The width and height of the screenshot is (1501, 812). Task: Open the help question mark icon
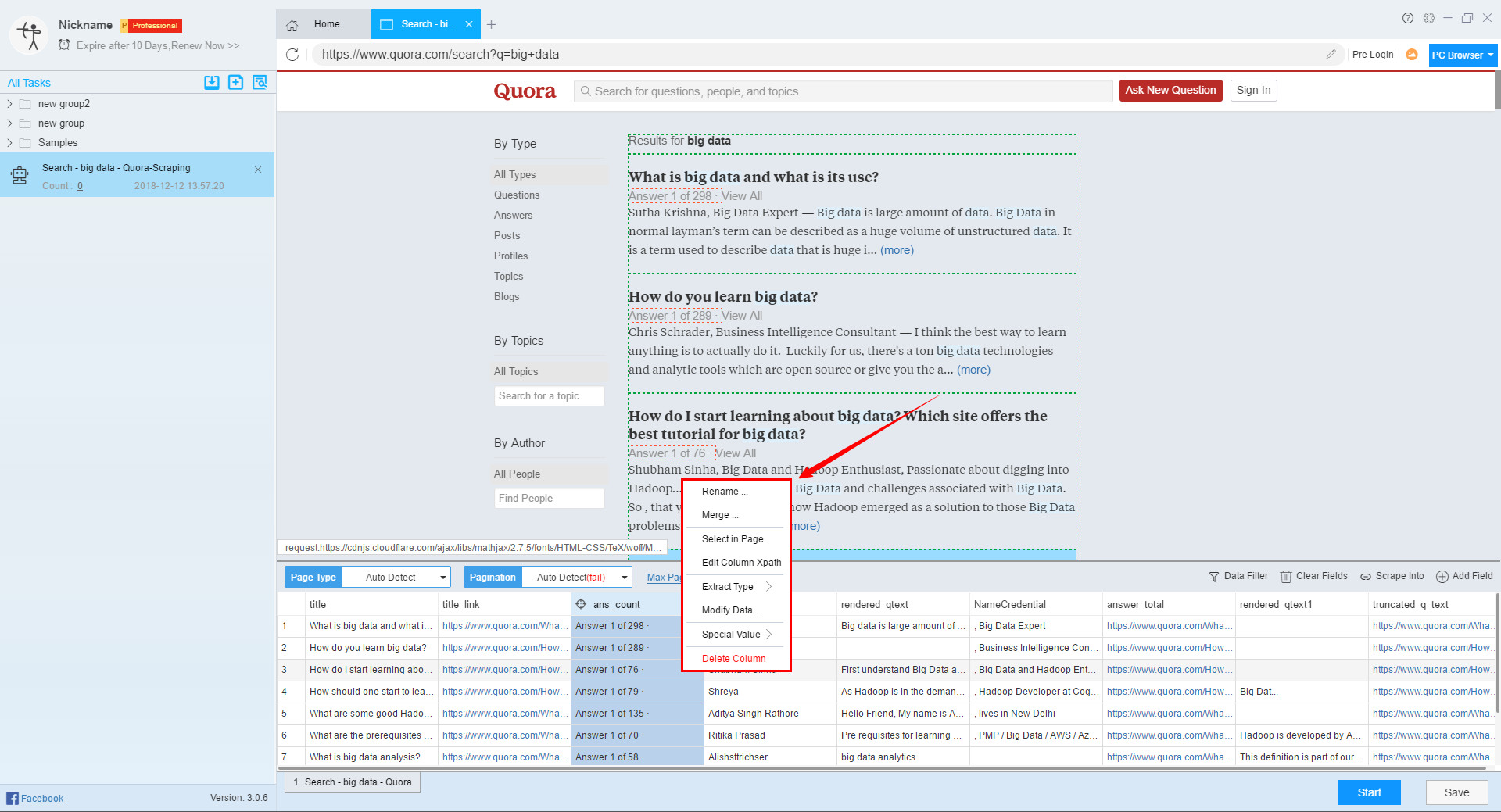[1407, 18]
